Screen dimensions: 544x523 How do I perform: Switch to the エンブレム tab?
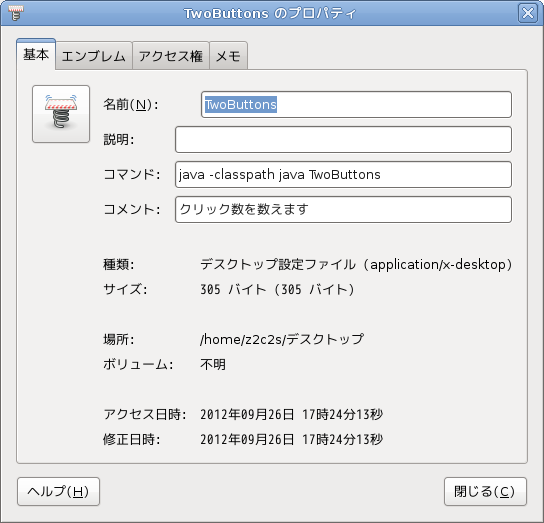click(94, 56)
